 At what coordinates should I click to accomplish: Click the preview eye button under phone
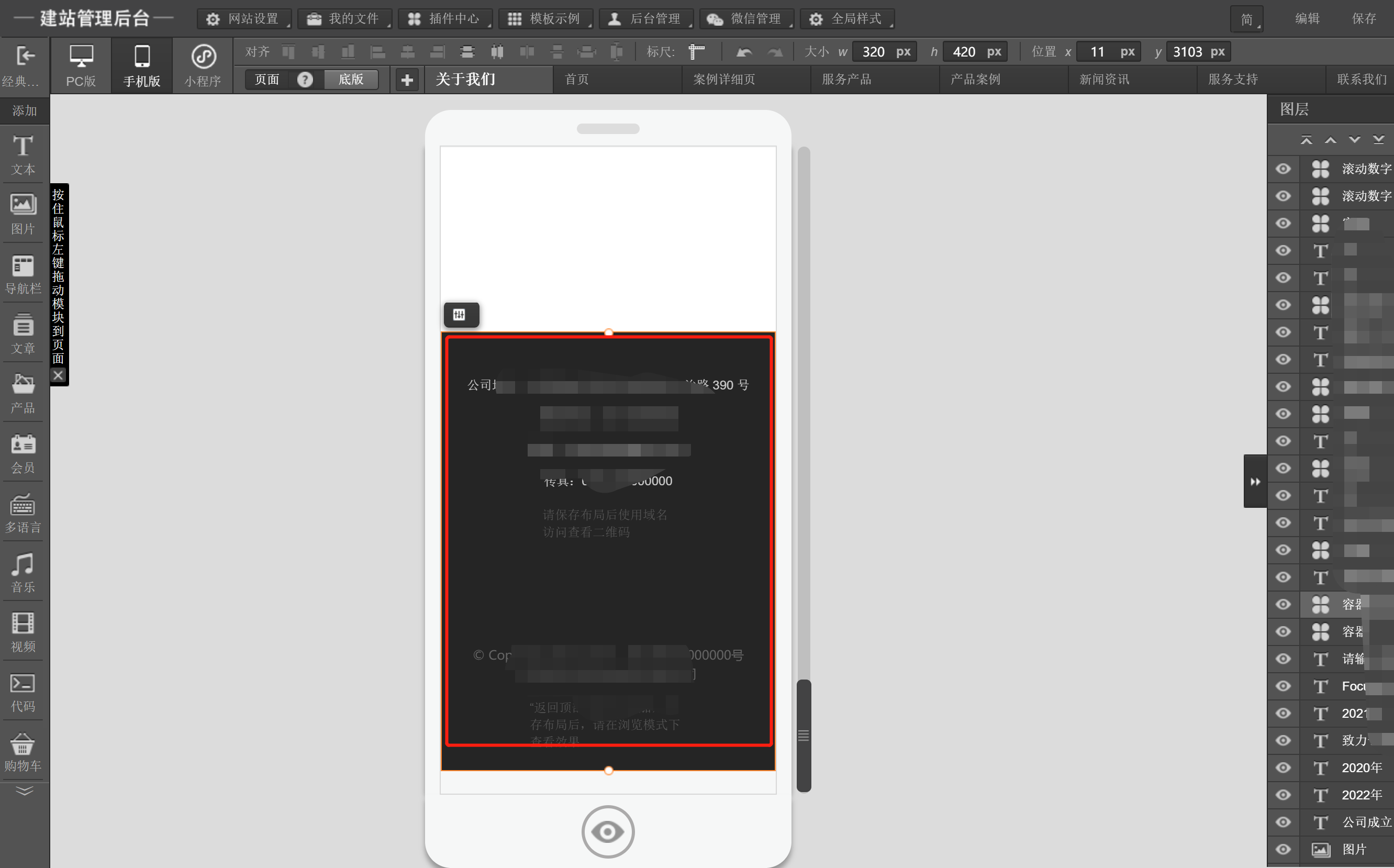click(x=608, y=831)
